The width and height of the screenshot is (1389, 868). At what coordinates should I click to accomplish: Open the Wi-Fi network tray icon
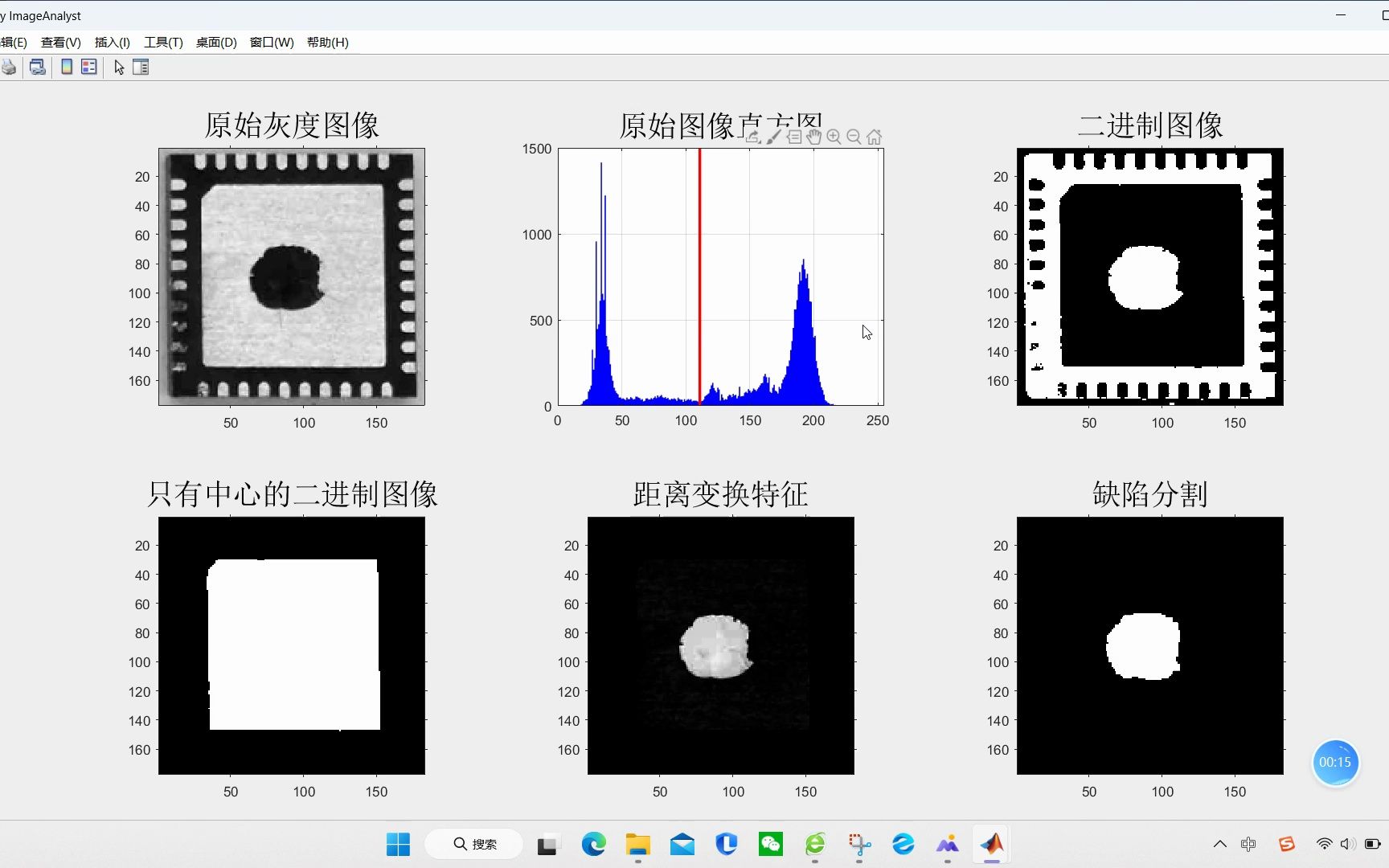[1324, 844]
